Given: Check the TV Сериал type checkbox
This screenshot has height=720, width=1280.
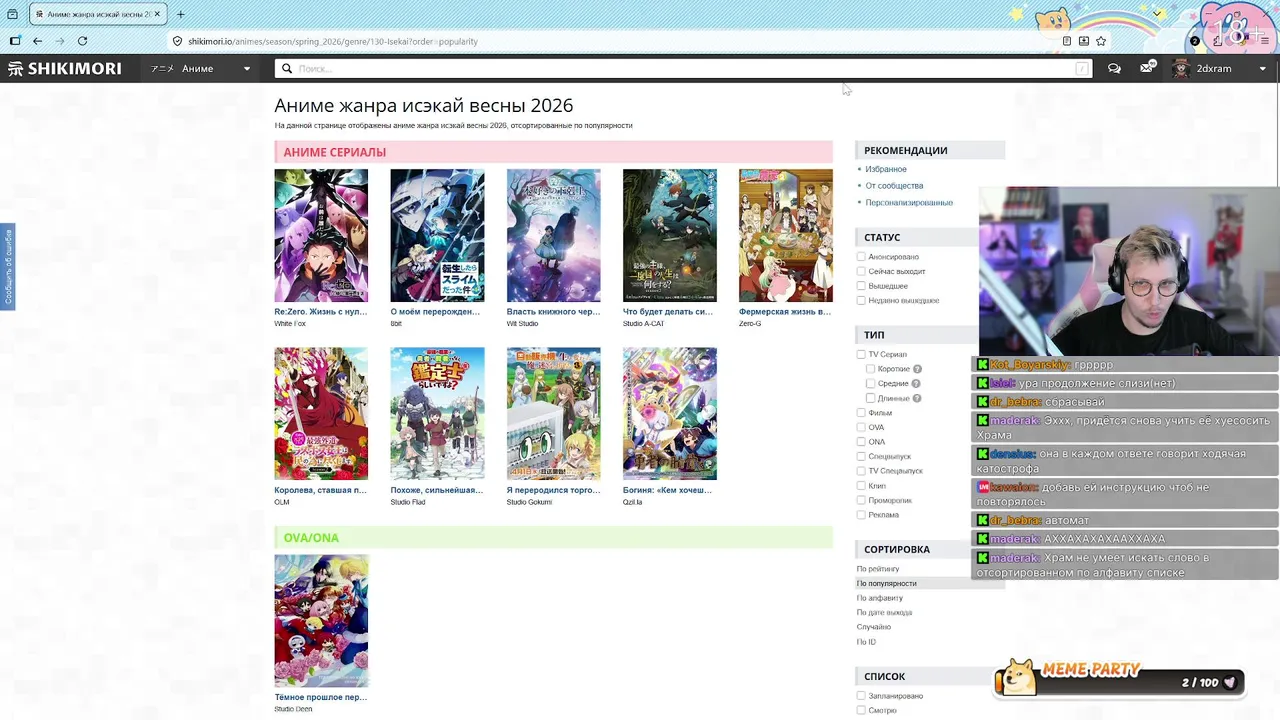Looking at the screenshot, I should click(861, 354).
